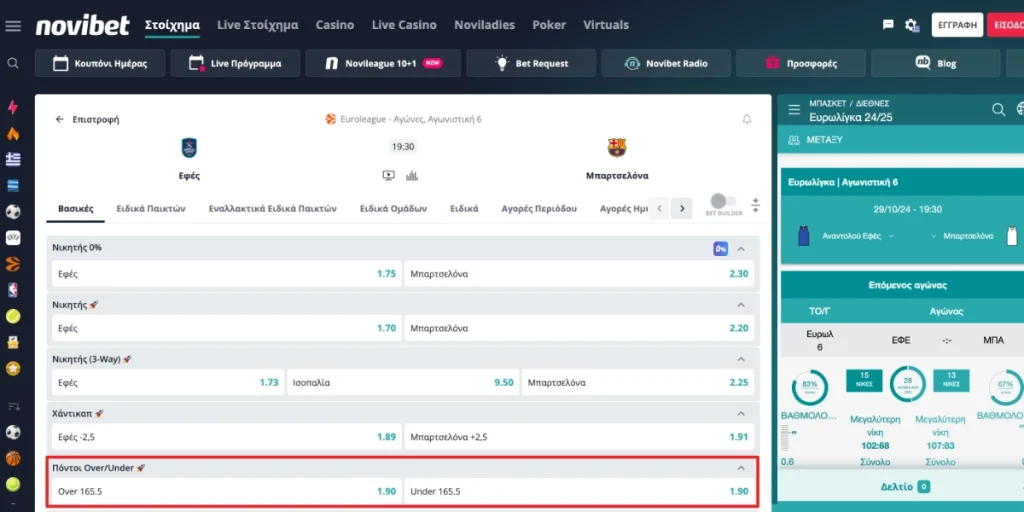
Task: Go back with Επιστροφή link
Action: [x=88, y=120]
